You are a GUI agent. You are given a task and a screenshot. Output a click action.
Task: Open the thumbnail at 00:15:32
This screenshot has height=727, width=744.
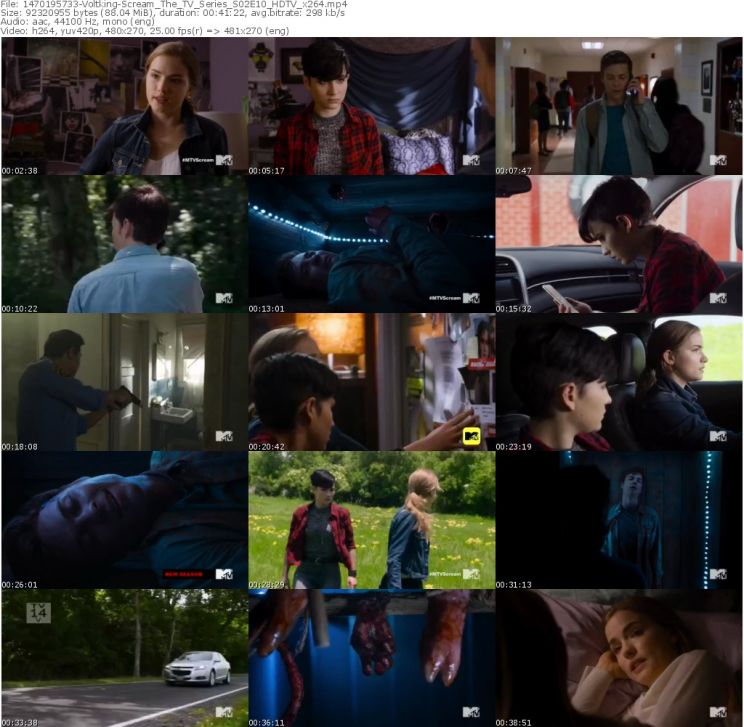619,244
